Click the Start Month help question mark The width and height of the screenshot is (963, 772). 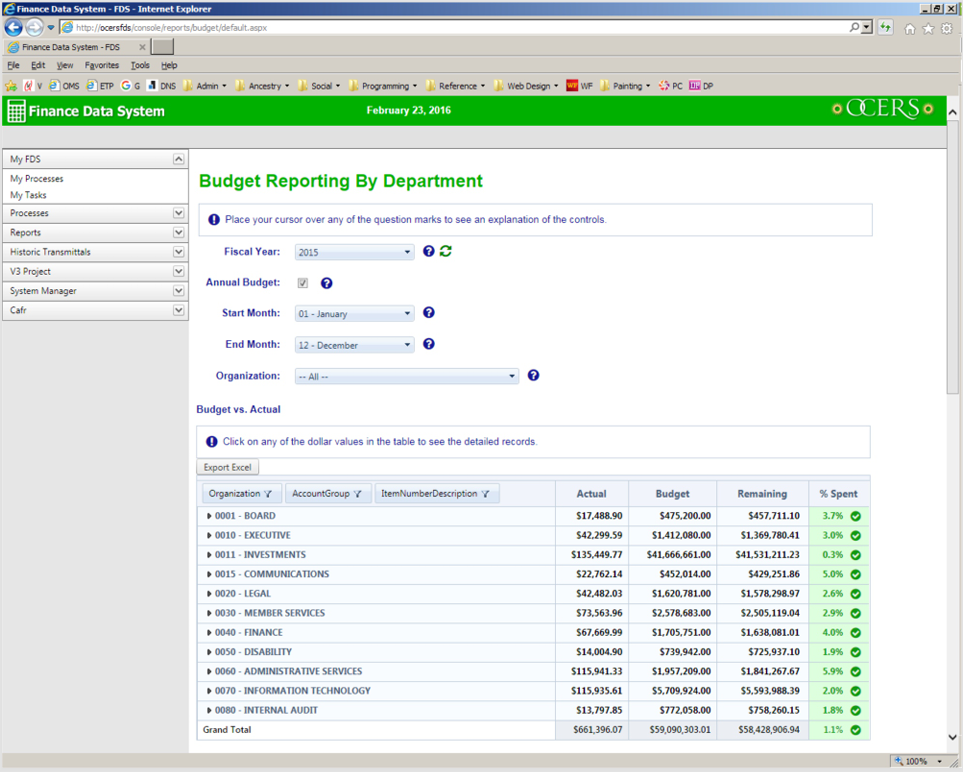[429, 313]
